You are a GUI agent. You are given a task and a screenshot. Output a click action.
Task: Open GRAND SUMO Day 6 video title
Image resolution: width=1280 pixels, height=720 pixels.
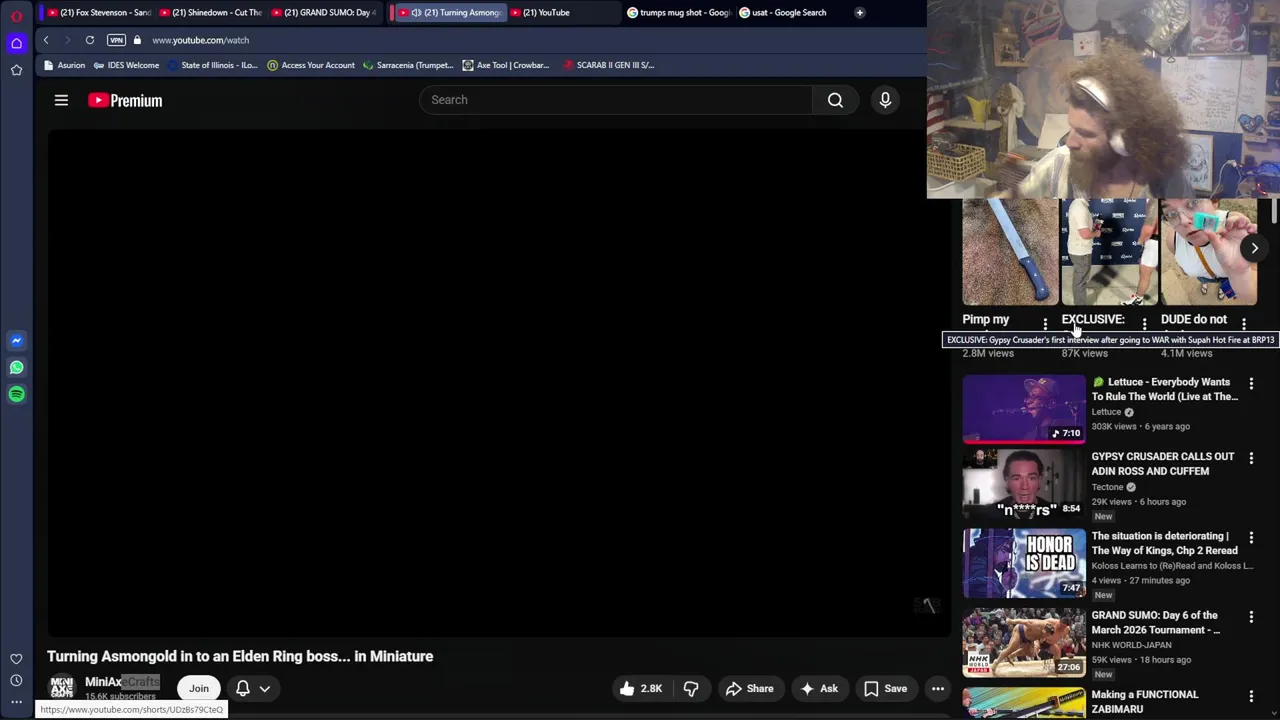tap(1155, 622)
